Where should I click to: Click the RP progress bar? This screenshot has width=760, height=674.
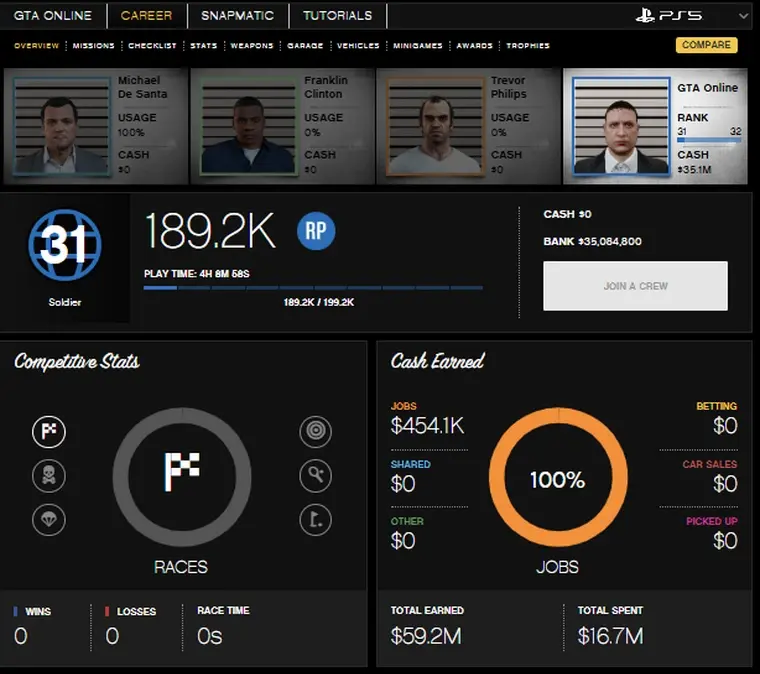[312, 288]
